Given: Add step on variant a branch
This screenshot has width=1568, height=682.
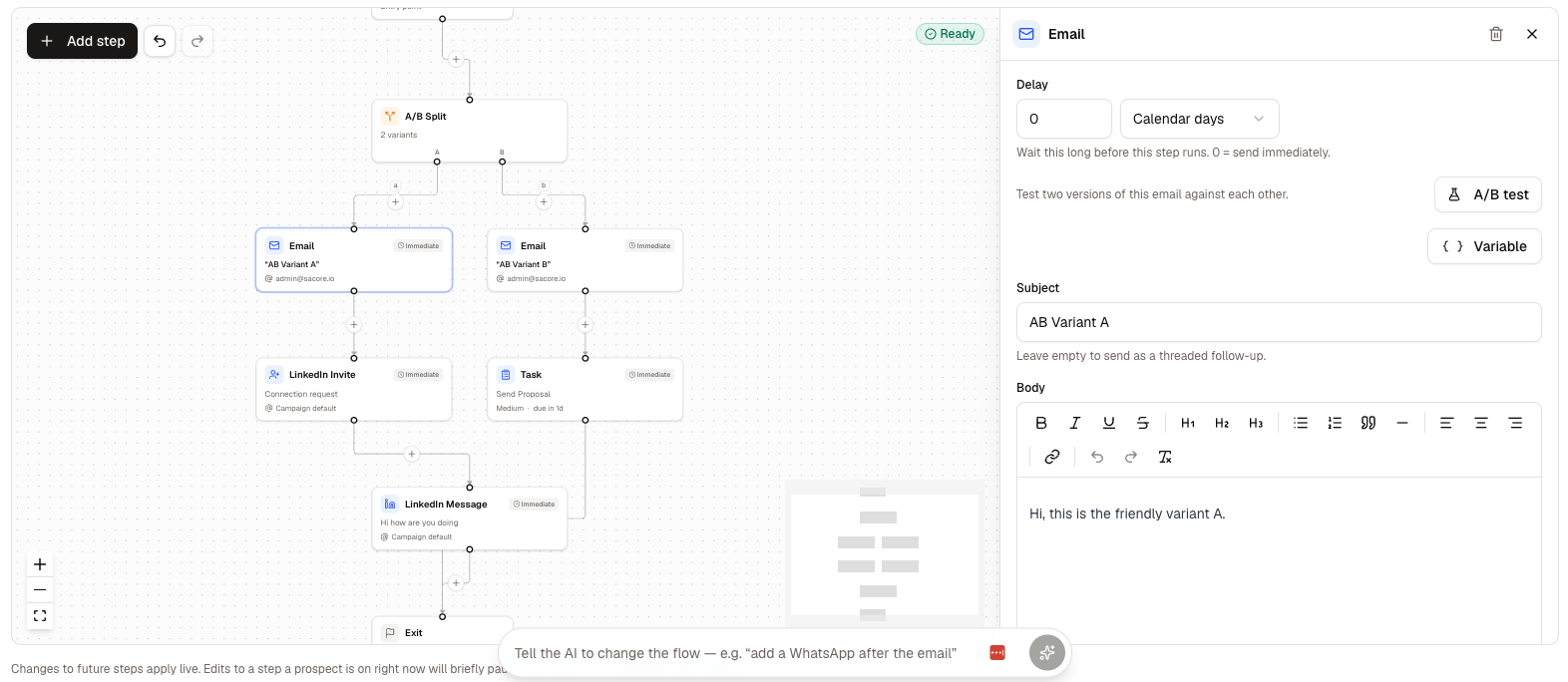Looking at the screenshot, I should point(396,202).
